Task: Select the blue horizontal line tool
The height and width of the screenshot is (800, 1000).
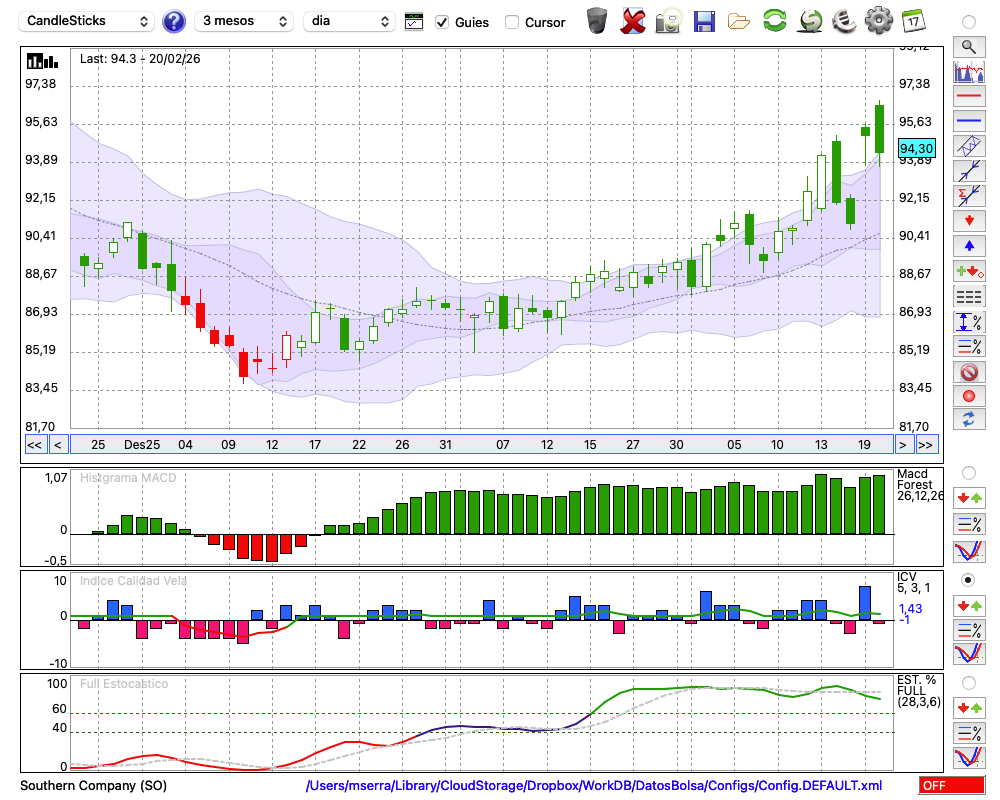Action: click(x=969, y=121)
